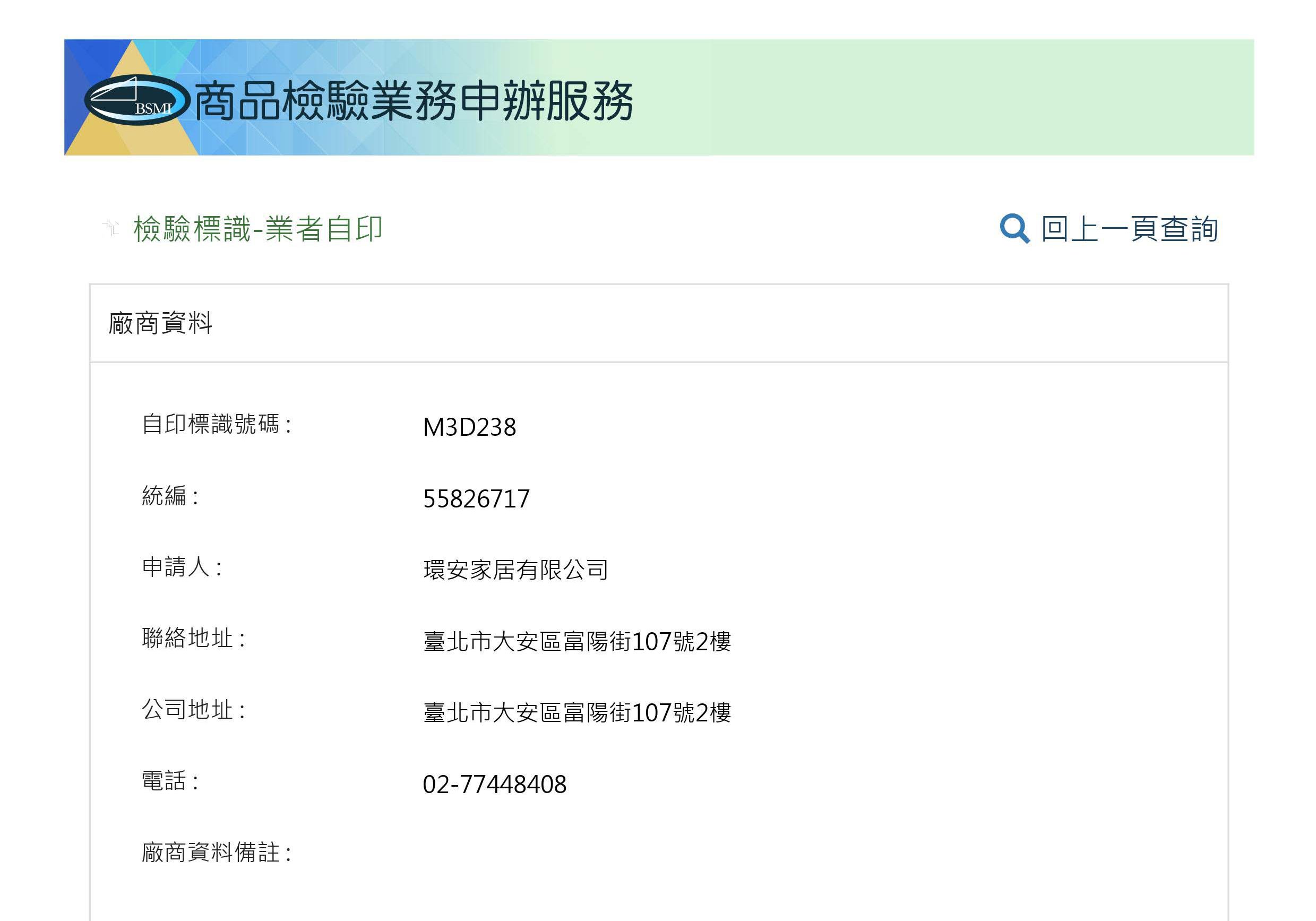Click the 申請人 field label
Screen dimensions: 1316x921
(182, 567)
